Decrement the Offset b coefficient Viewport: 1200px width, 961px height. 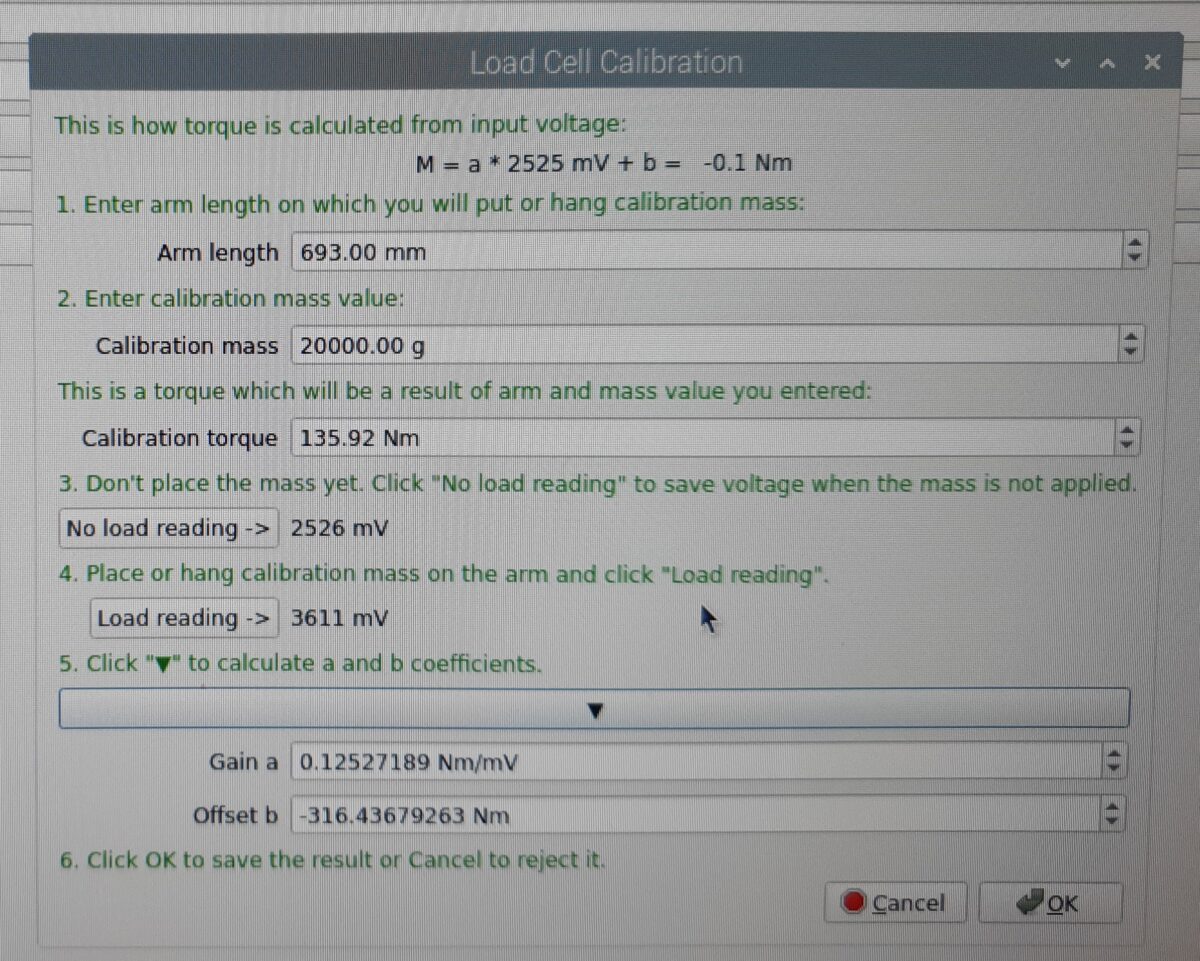(x=1110, y=821)
